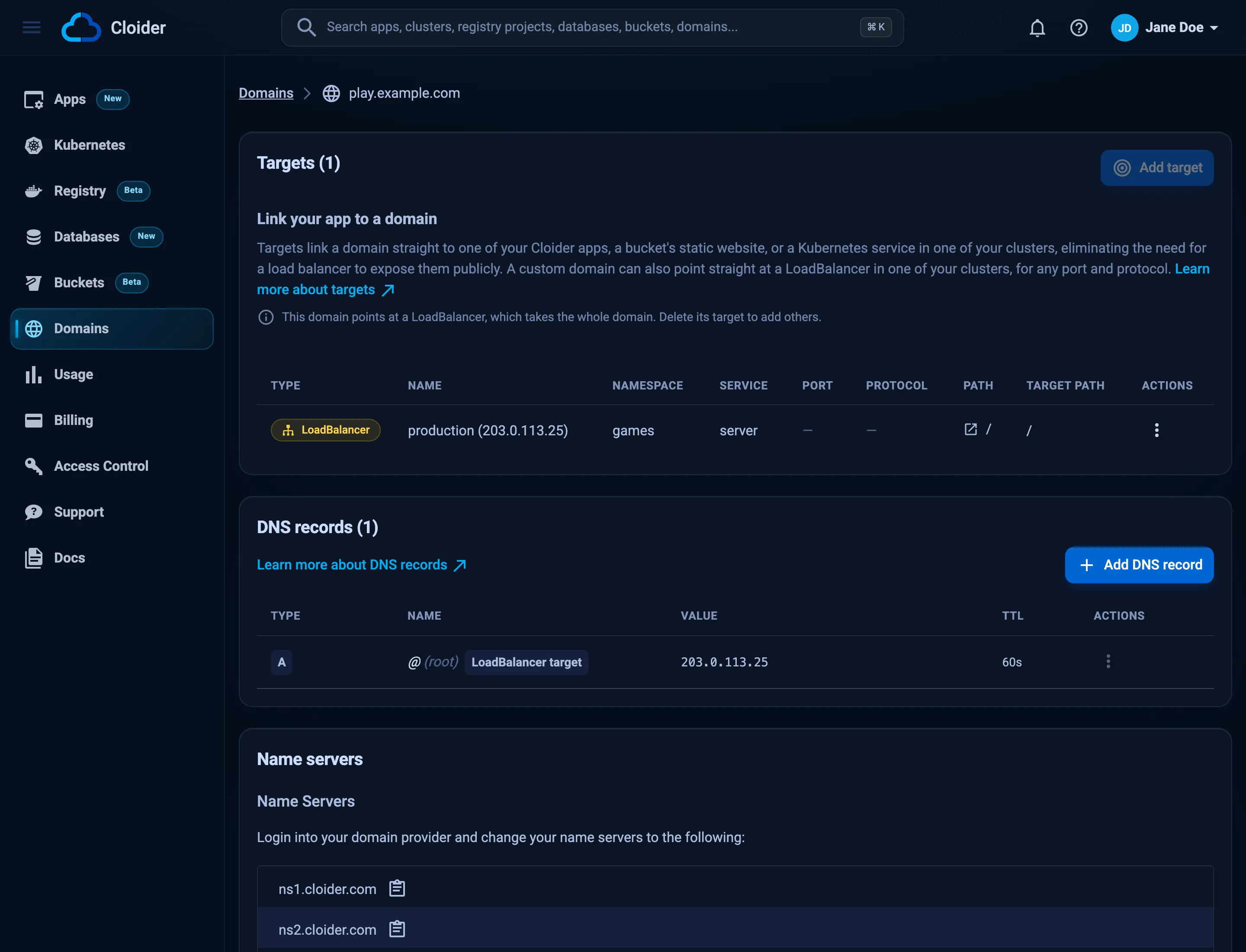The width and height of the screenshot is (1246, 952).
Task: Toggle the hamburger menu icon
Action: 32,27
